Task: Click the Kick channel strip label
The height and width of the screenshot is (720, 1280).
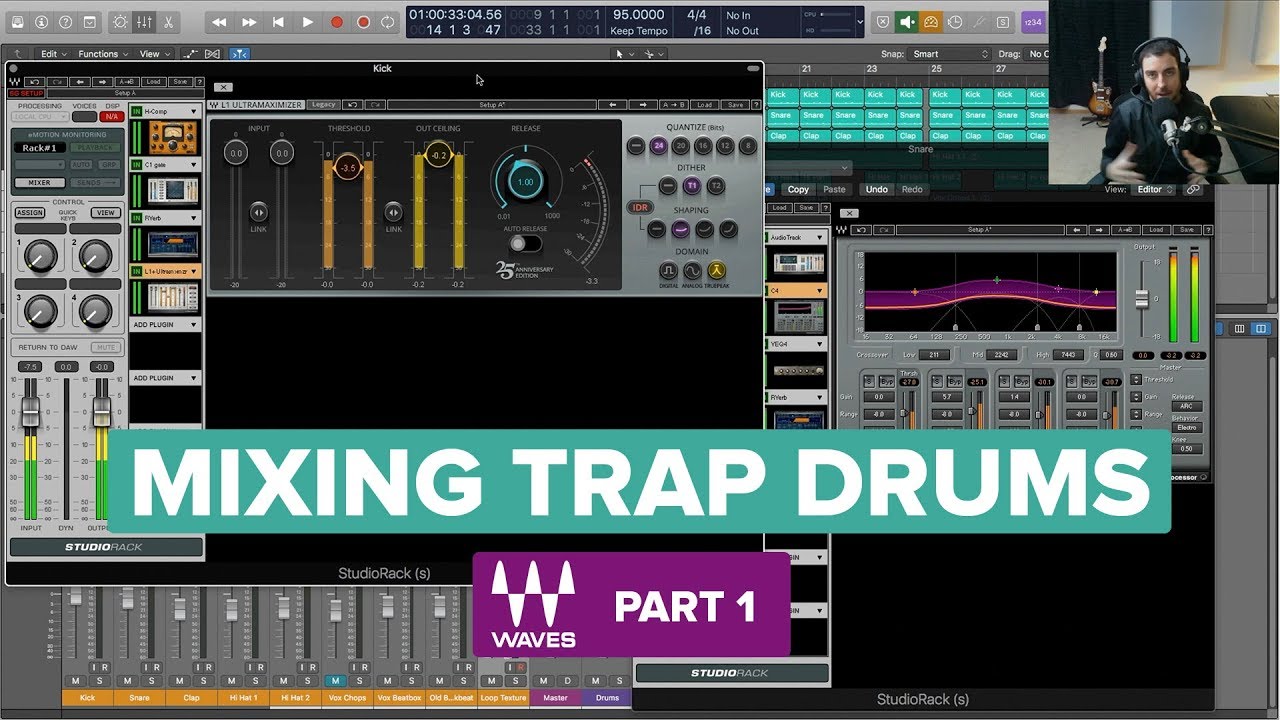Action: pyautogui.click(x=88, y=697)
